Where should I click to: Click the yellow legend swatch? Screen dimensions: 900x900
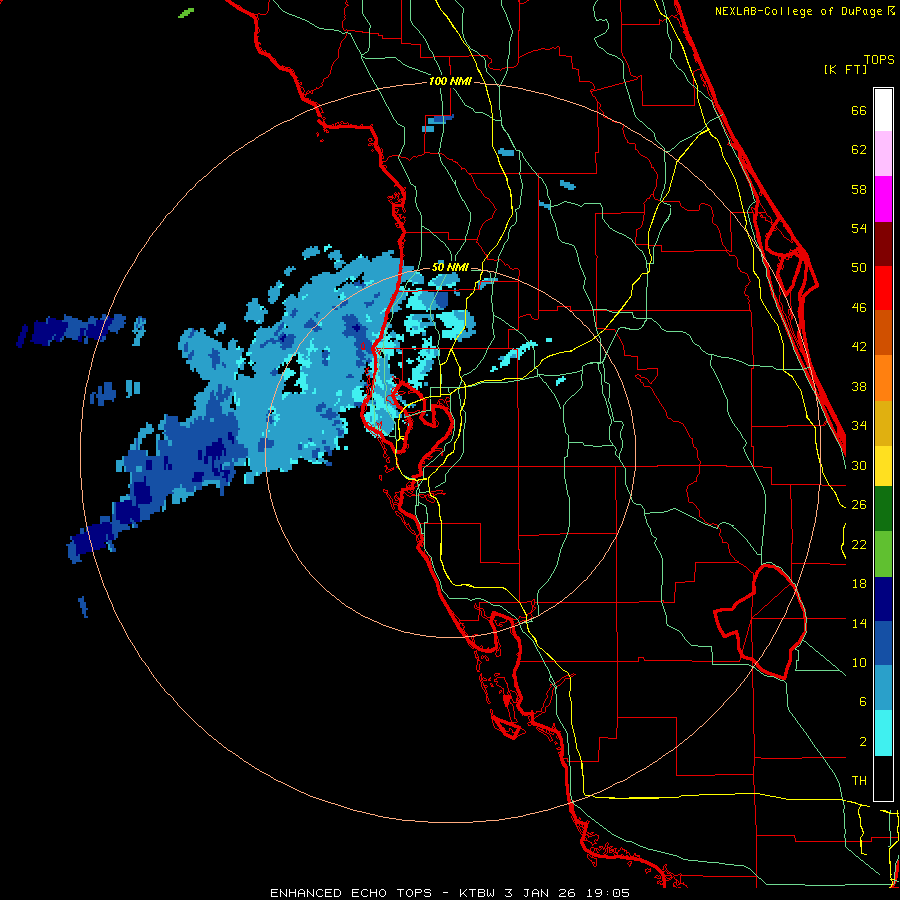coord(883,466)
